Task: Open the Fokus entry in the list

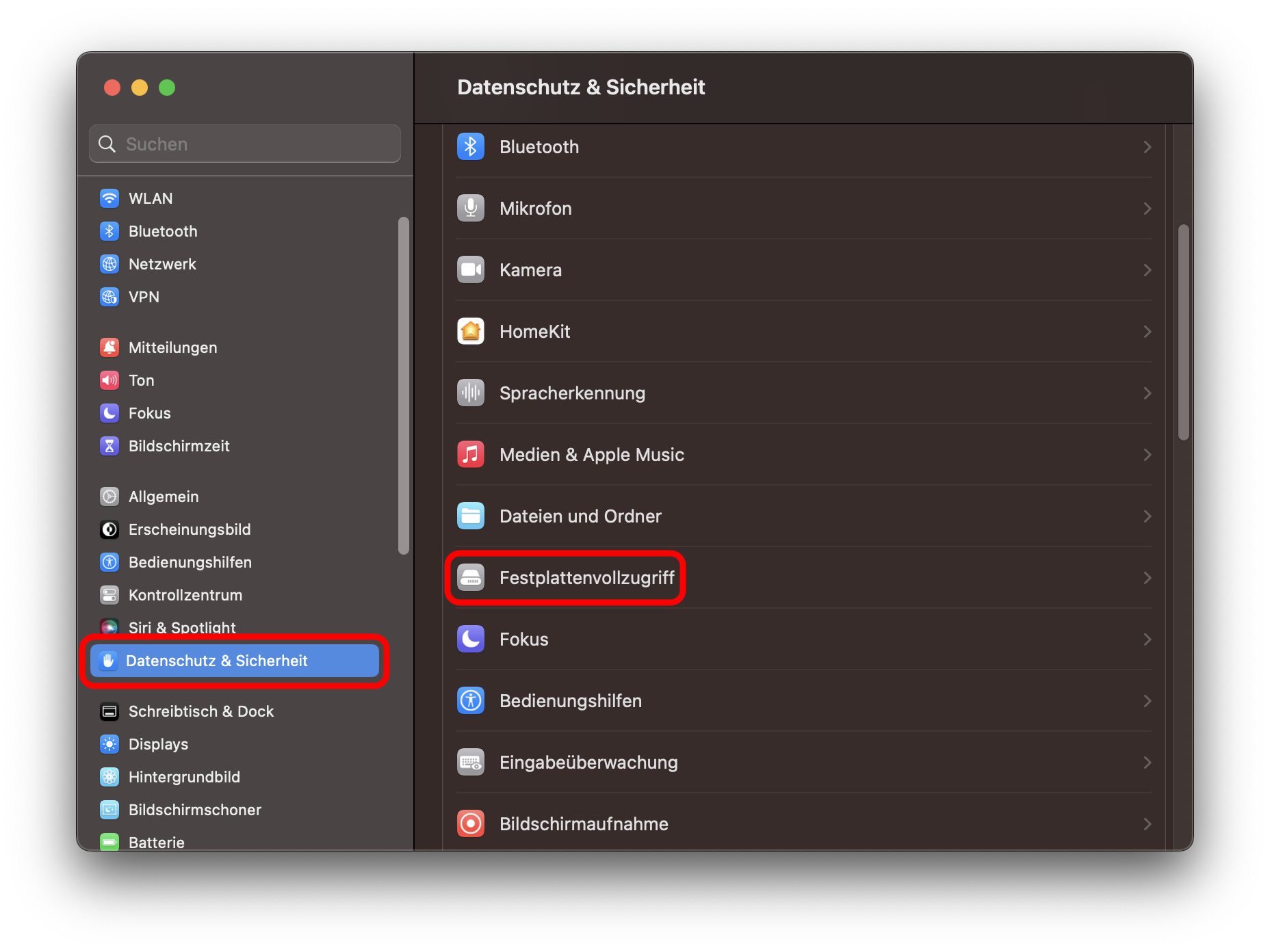Action: 523,639
